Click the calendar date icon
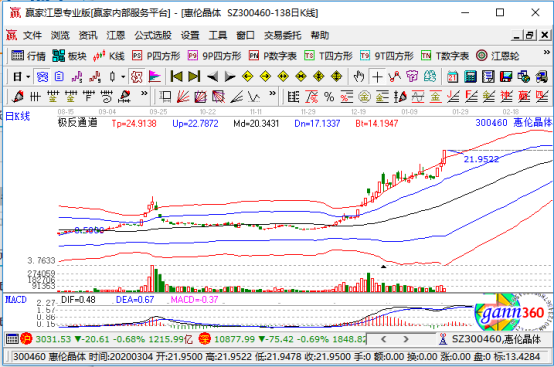The image size is (554, 367). click(x=452, y=77)
